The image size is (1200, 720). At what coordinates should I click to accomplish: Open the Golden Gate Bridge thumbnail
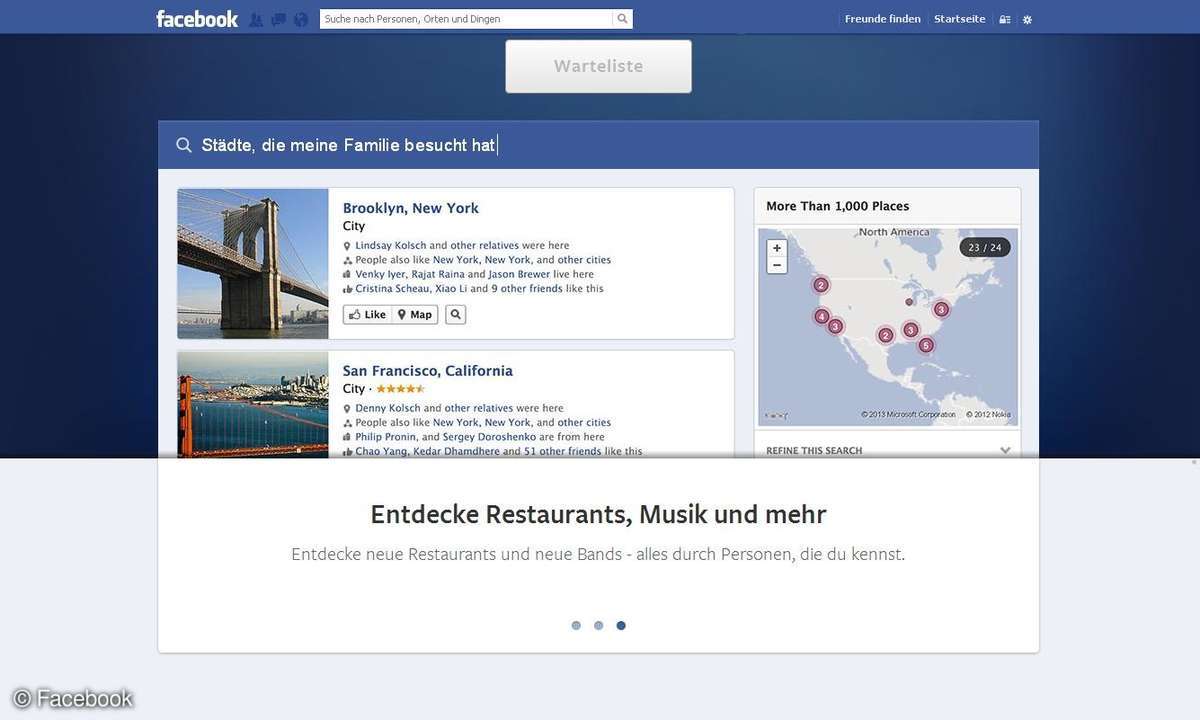pyautogui.click(x=253, y=405)
